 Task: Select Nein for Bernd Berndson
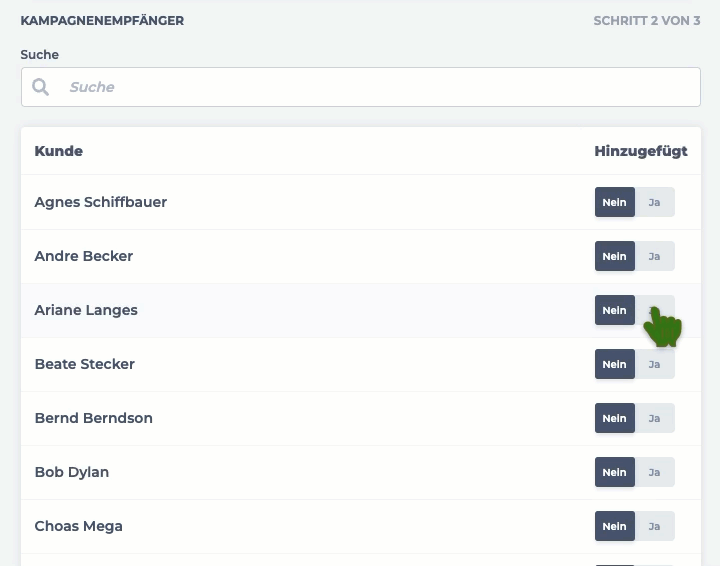(615, 418)
